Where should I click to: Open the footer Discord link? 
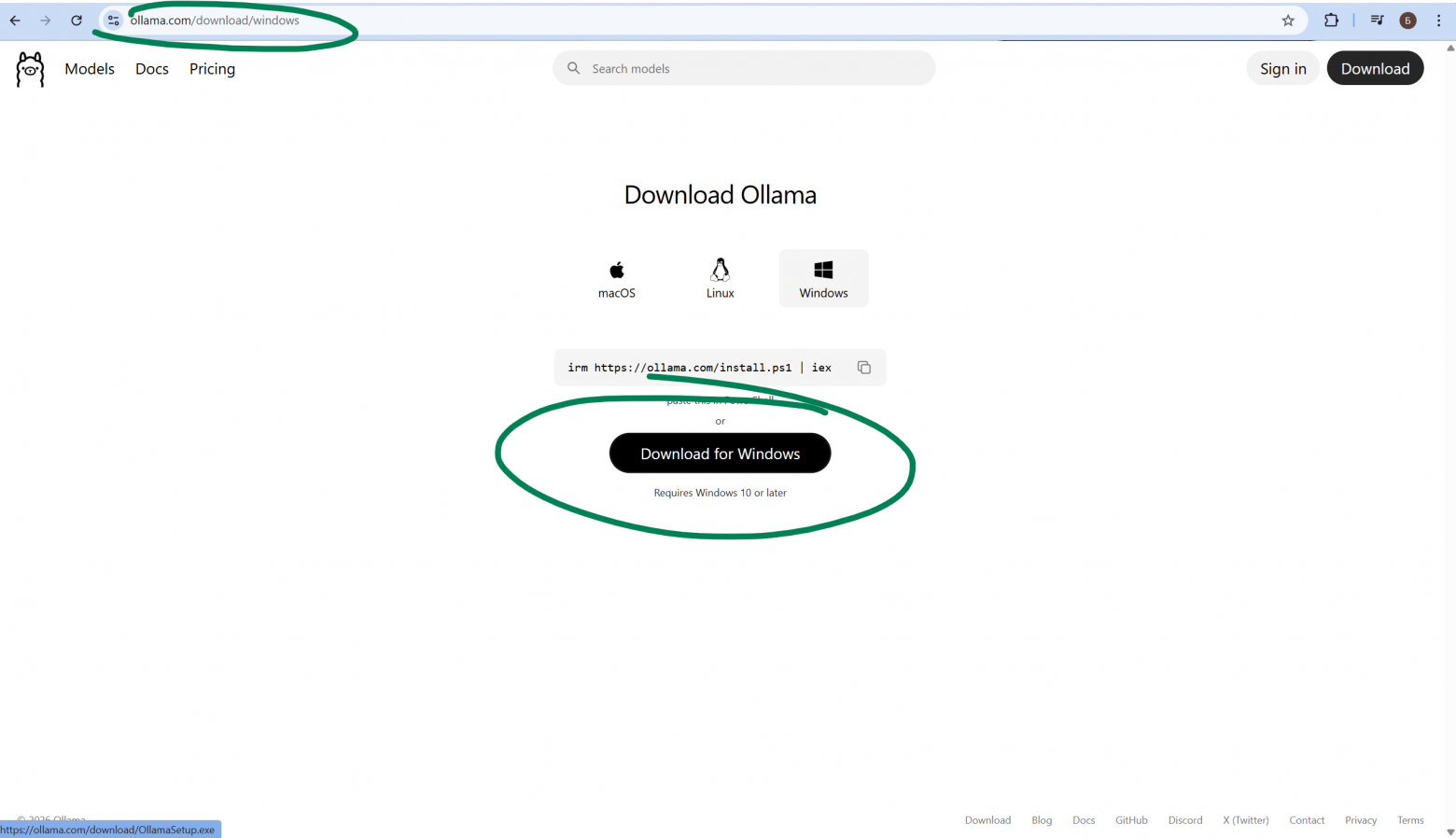pyautogui.click(x=1185, y=820)
